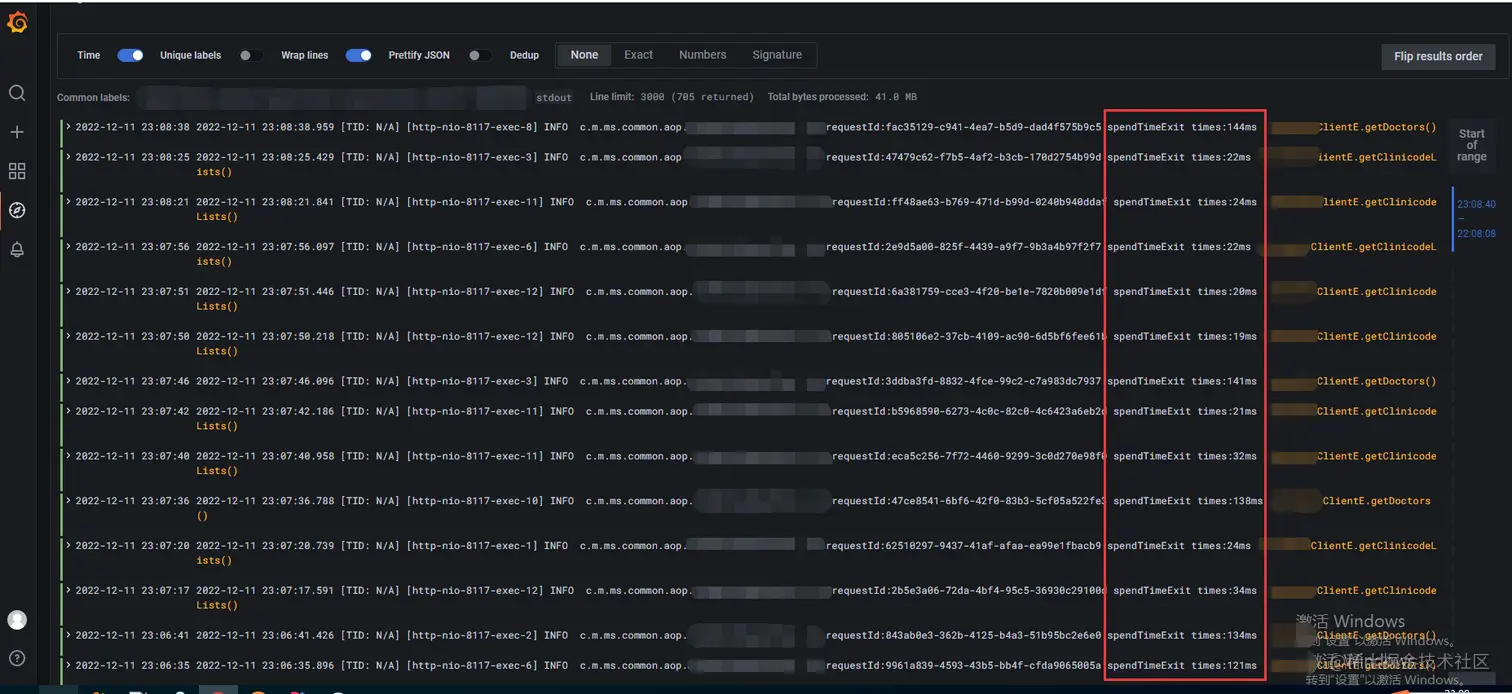Open the Grafana home logo
The width and height of the screenshot is (1512, 694).
[x=17, y=22]
